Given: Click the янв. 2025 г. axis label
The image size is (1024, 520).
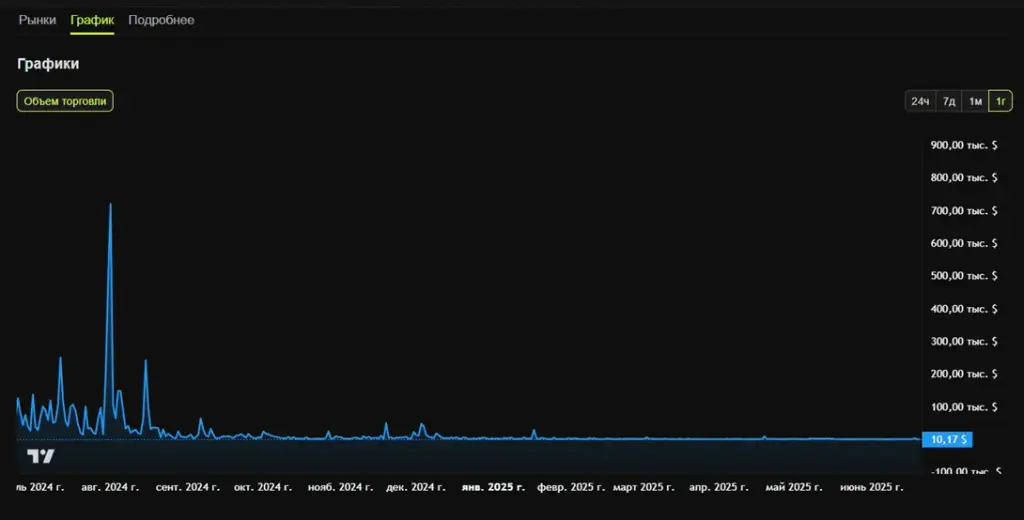Looking at the screenshot, I should 493,487.
